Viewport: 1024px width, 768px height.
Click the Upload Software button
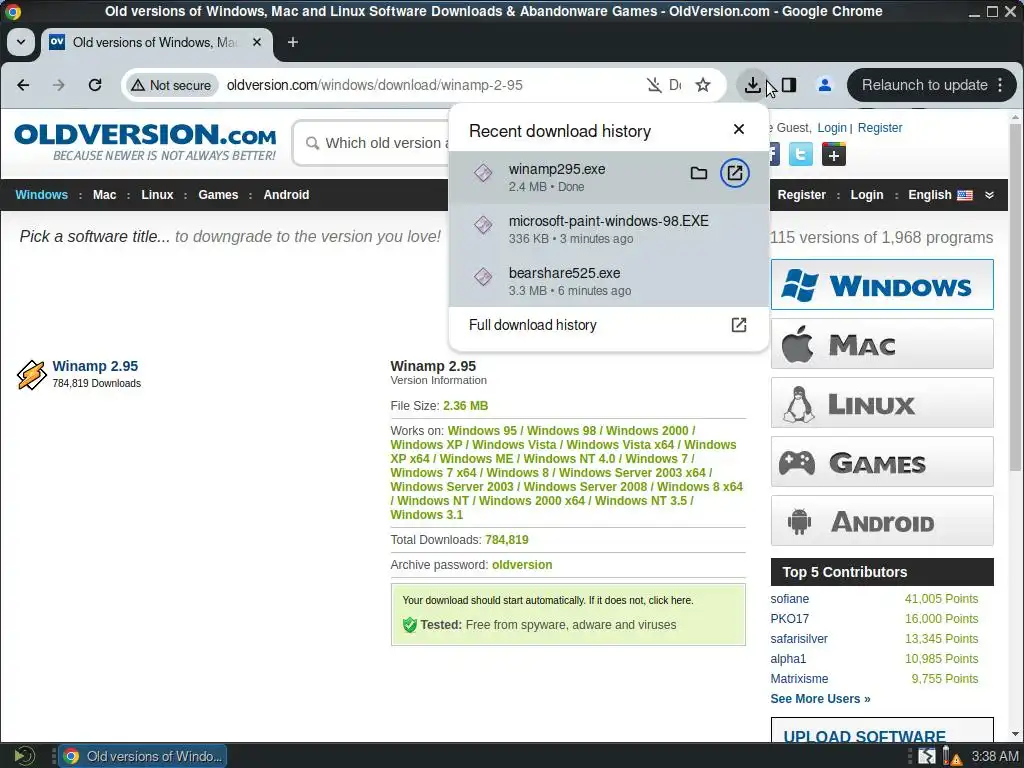[882, 731]
